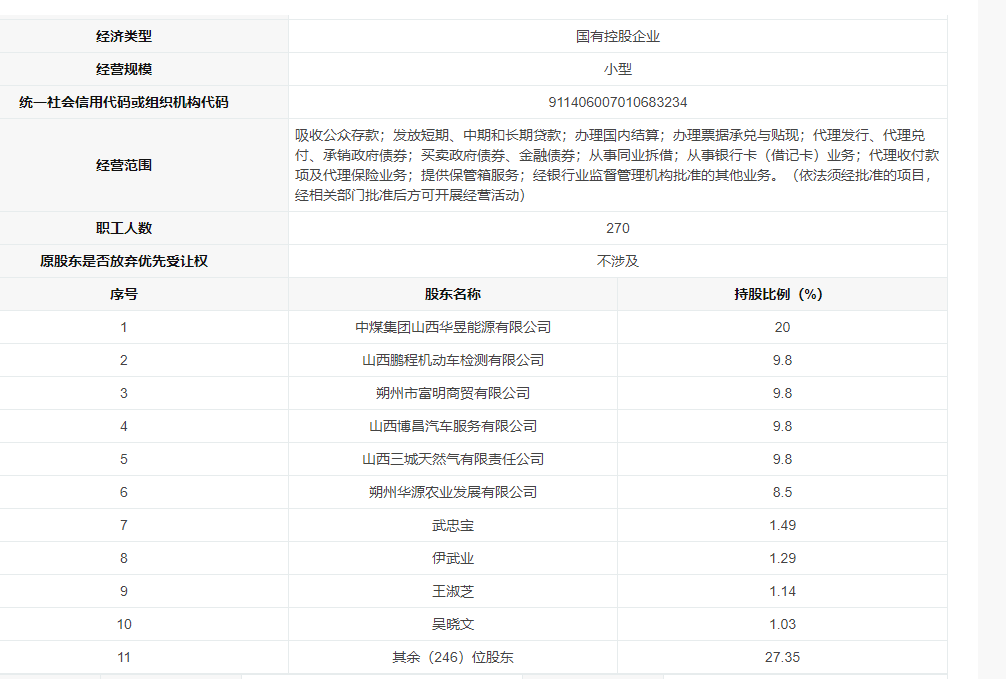This screenshot has width=1006, height=679.
Task: Click the 职工人数 label
Action: coord(124,228)
